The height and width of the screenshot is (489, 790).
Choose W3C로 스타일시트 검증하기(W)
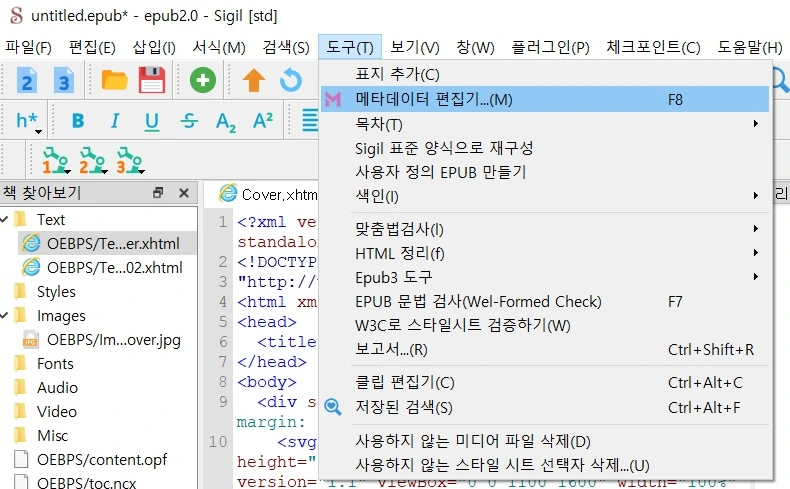coord(545,325)
